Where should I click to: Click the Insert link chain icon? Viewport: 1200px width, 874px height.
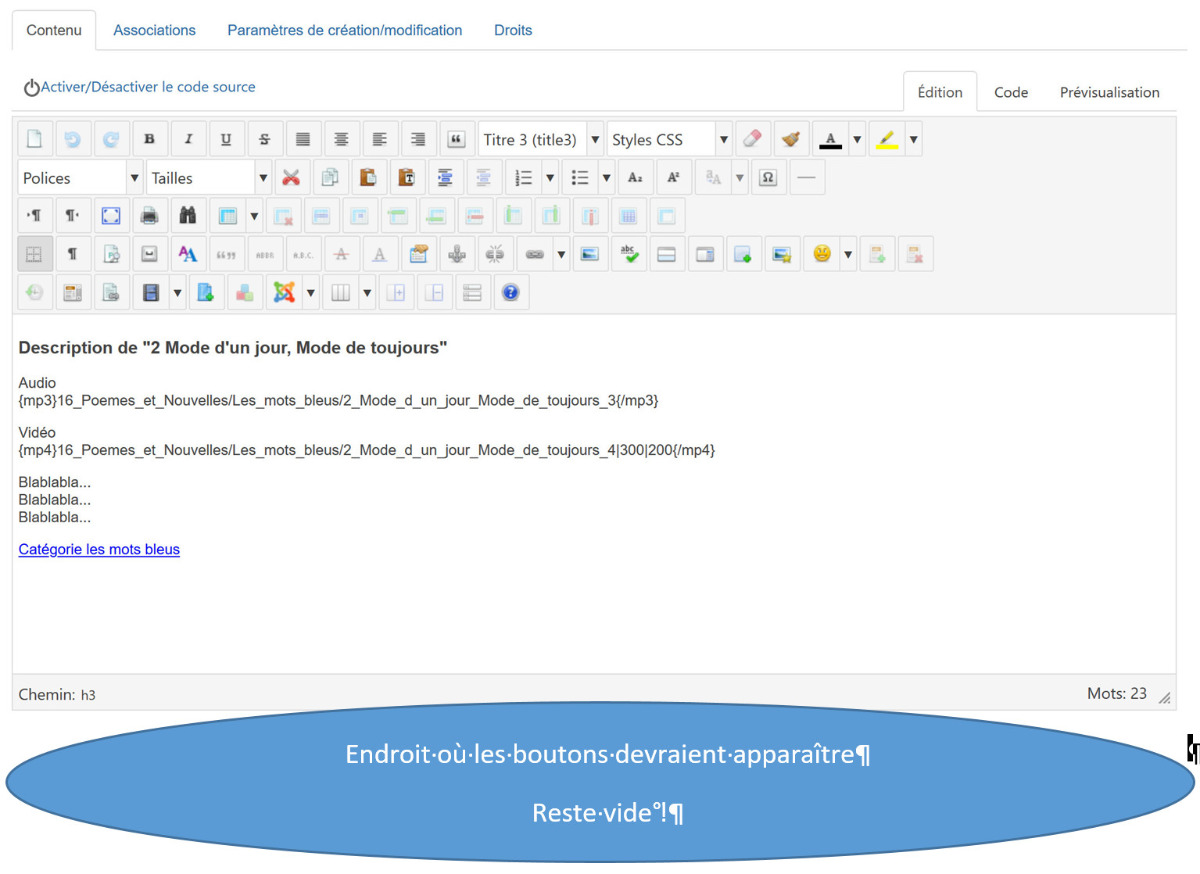click(535, 254)
